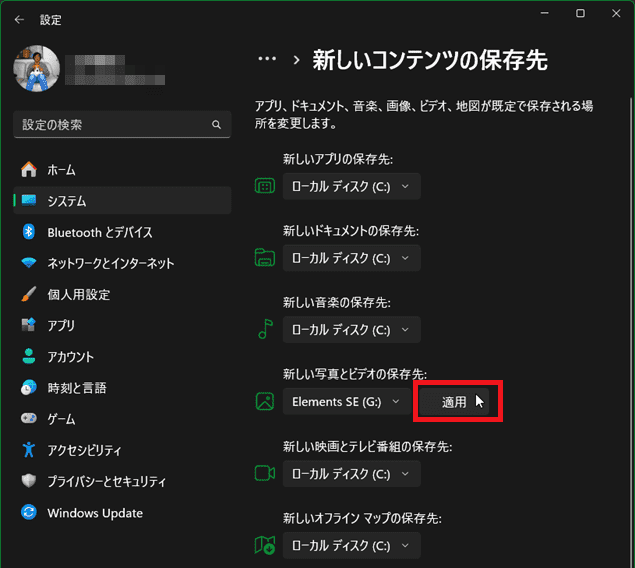Click the breadcrumb ellipsis button
The width and height of the screenshot is (635, 568).
point(266,59)
